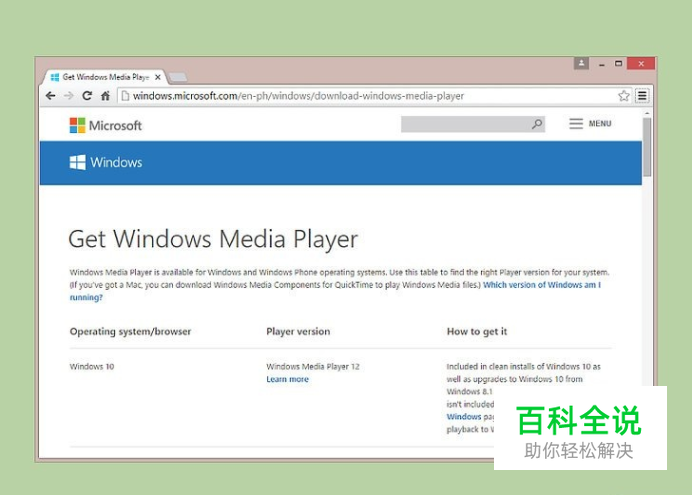Click the scrollbar up arrow
This screenshot has width=692, height=495.
647,113
